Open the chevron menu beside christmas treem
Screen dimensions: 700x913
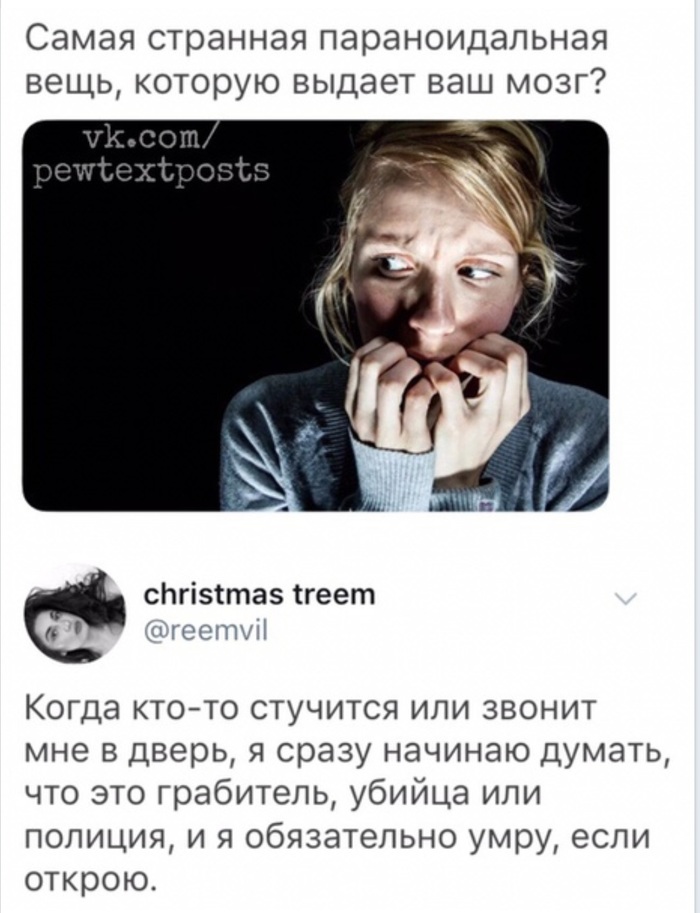pos(628,599)
